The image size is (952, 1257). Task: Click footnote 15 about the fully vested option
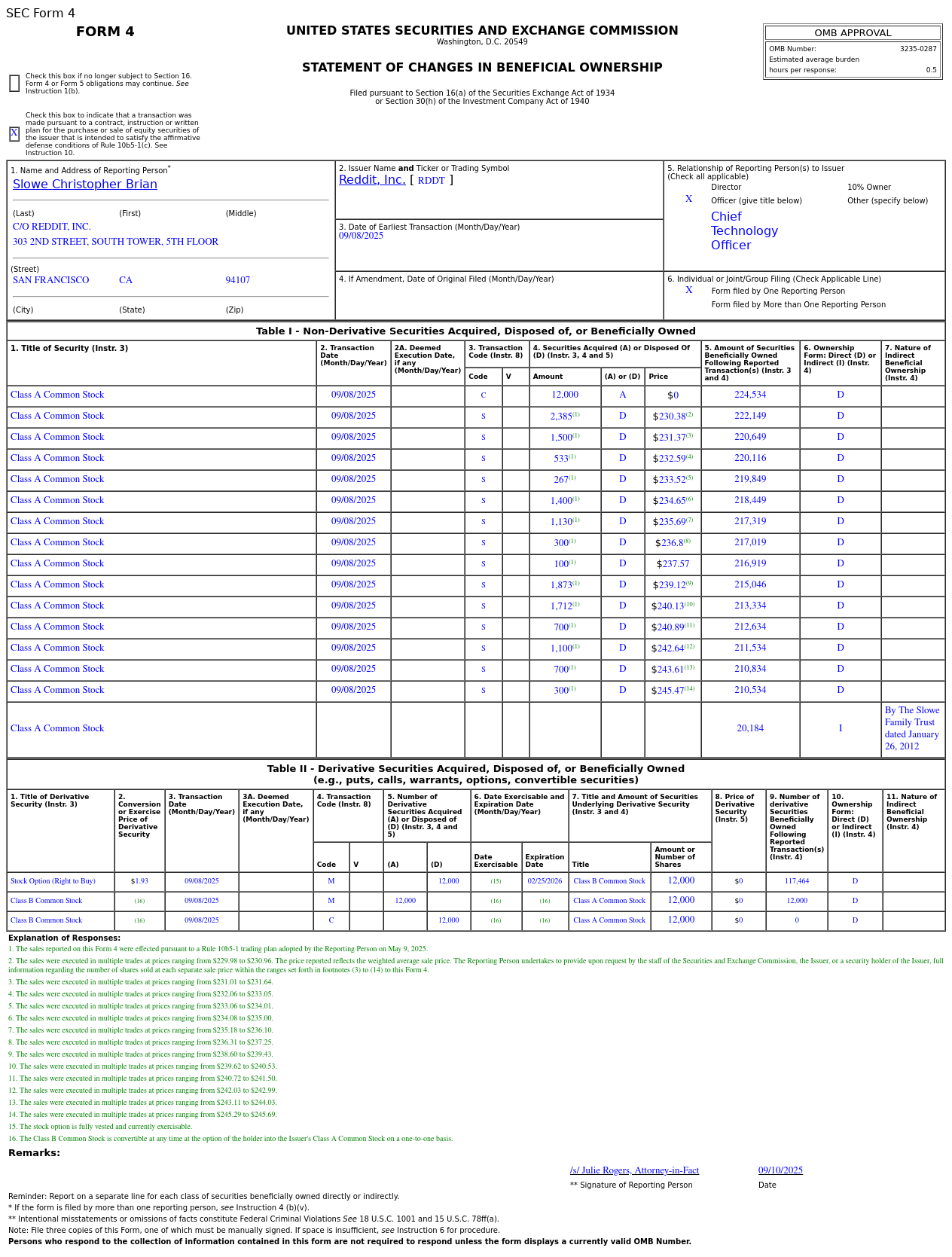pyautogui.click(x=100, y=1127)
